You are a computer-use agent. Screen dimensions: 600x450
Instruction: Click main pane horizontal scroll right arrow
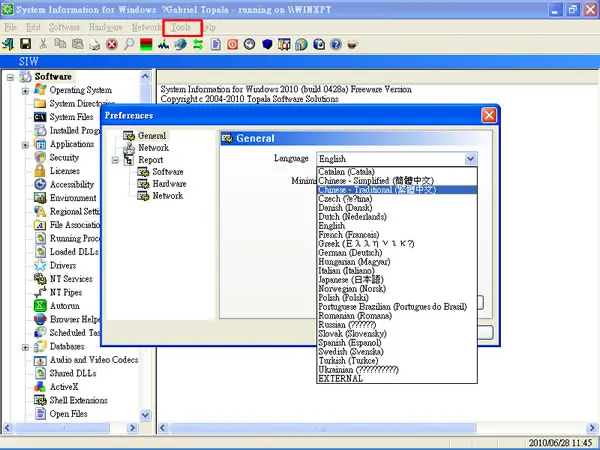592,427
